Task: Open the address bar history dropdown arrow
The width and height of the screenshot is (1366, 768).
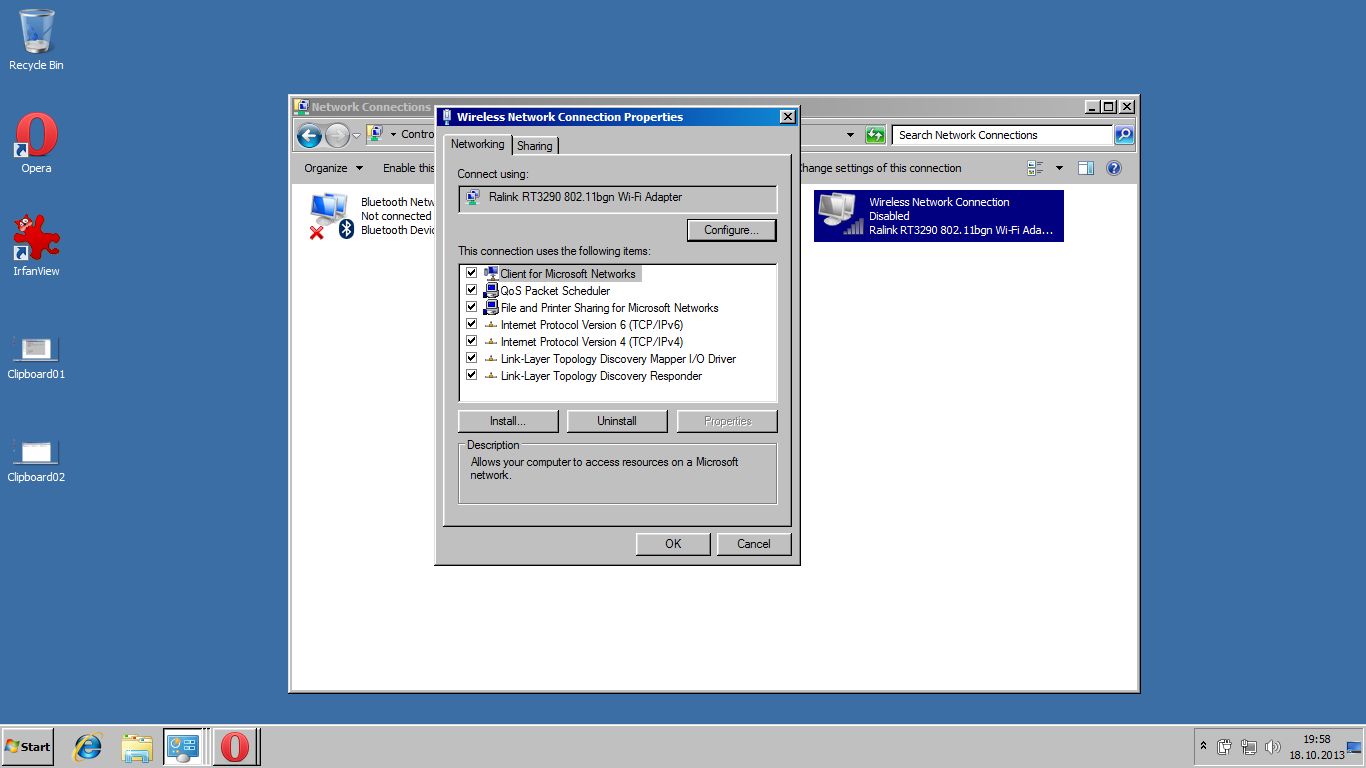Action: pos(850,135)
